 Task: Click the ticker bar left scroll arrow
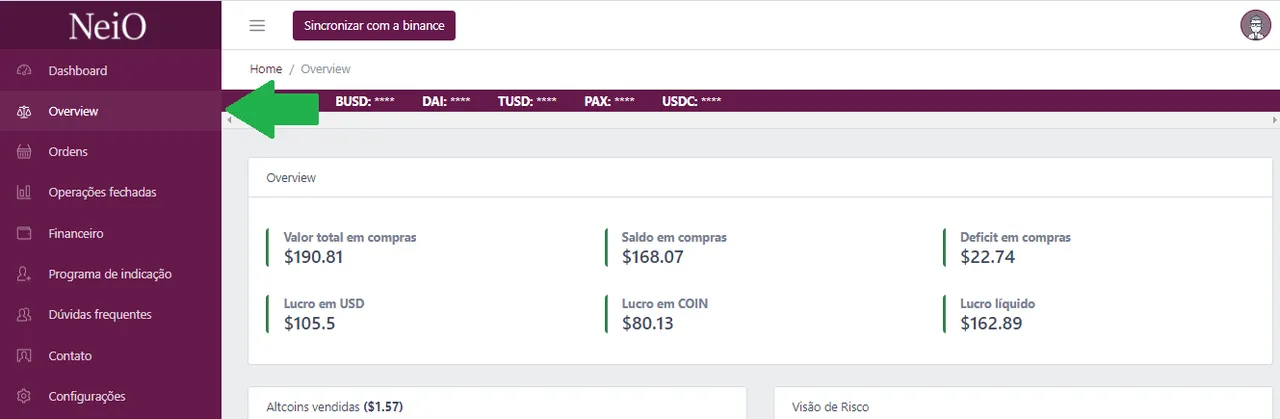pos(229,120)
